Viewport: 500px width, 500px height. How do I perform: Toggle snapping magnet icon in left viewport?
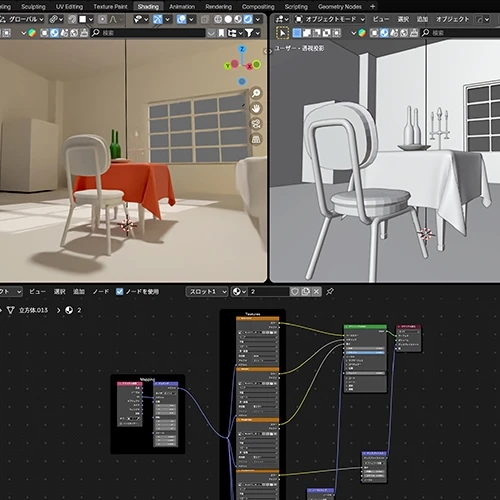coord(72,19)
